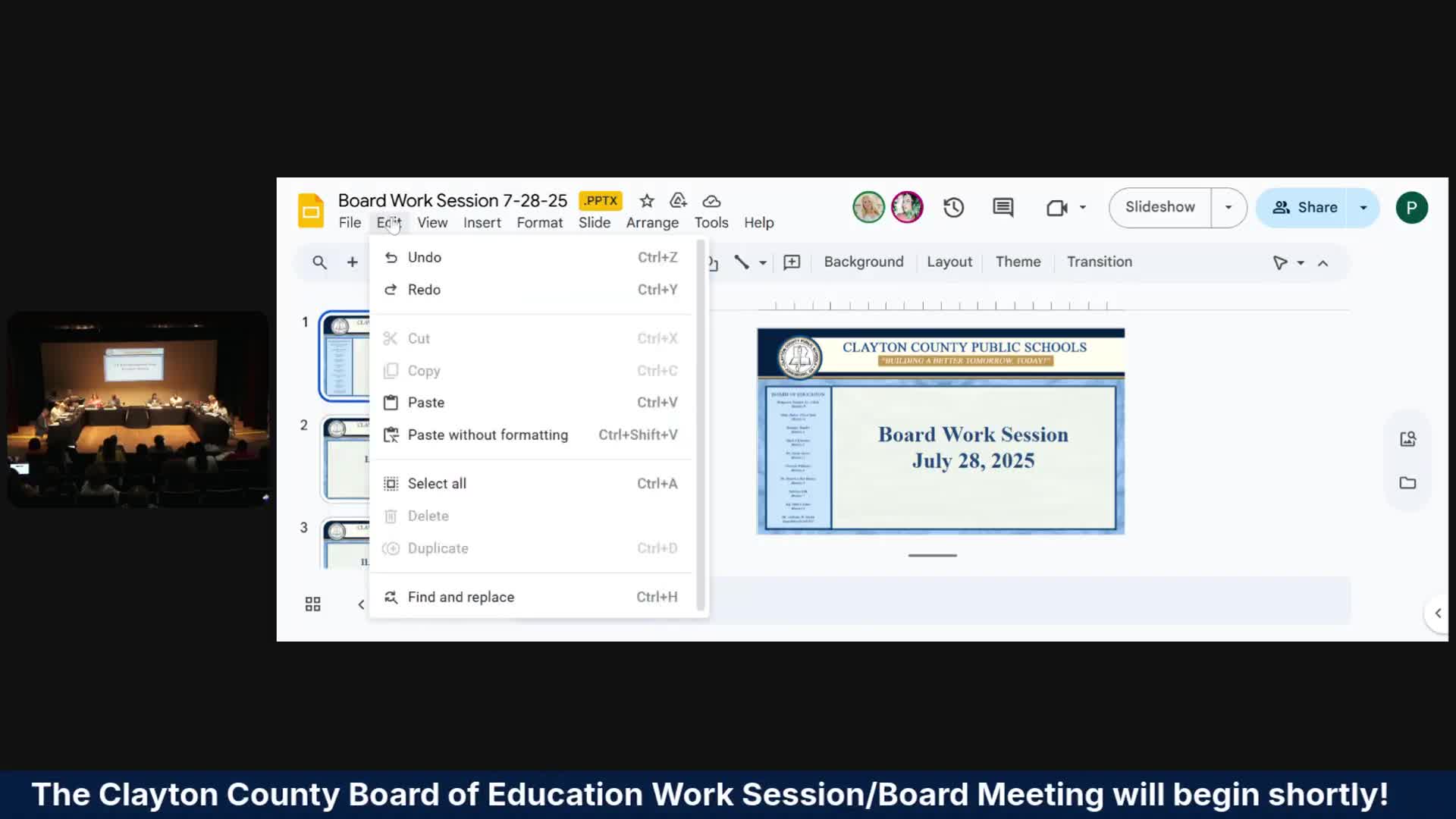Open the comments panel icon
1456x819 pixels.
coord(1003,208)
